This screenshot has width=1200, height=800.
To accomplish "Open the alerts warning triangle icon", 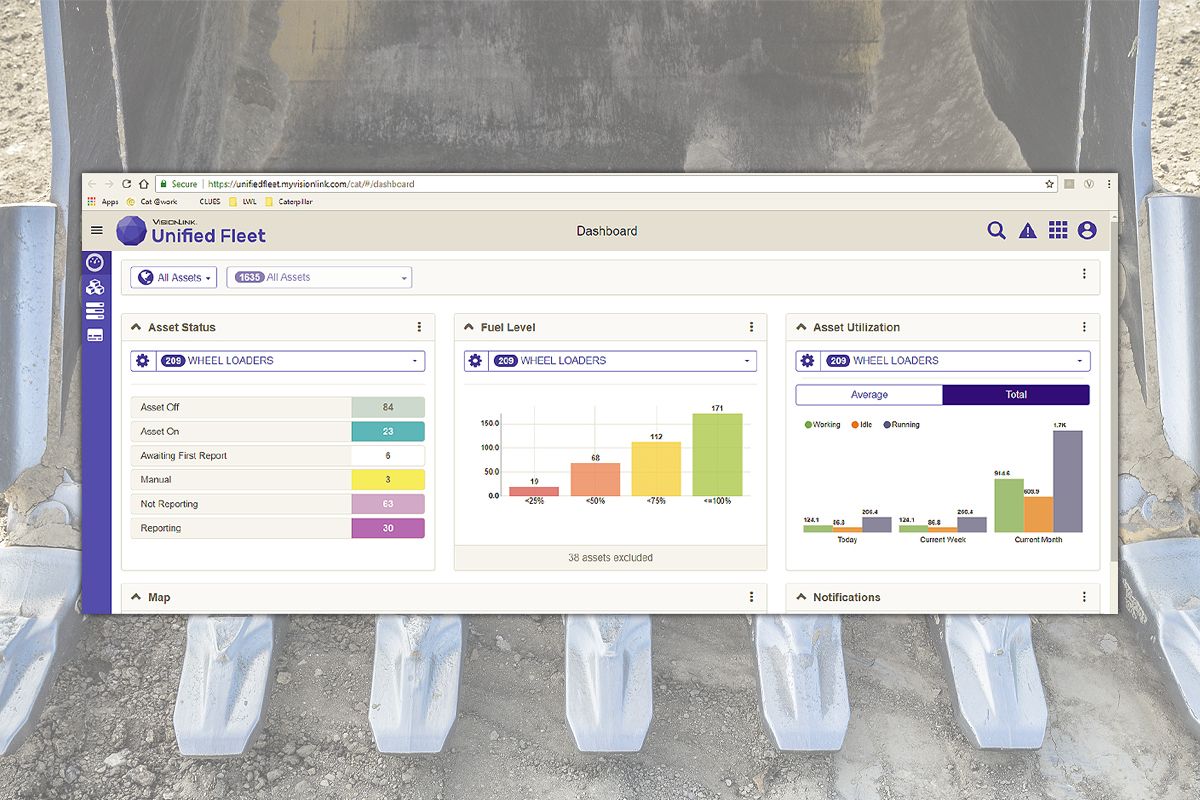I will tap(1027, 231).
